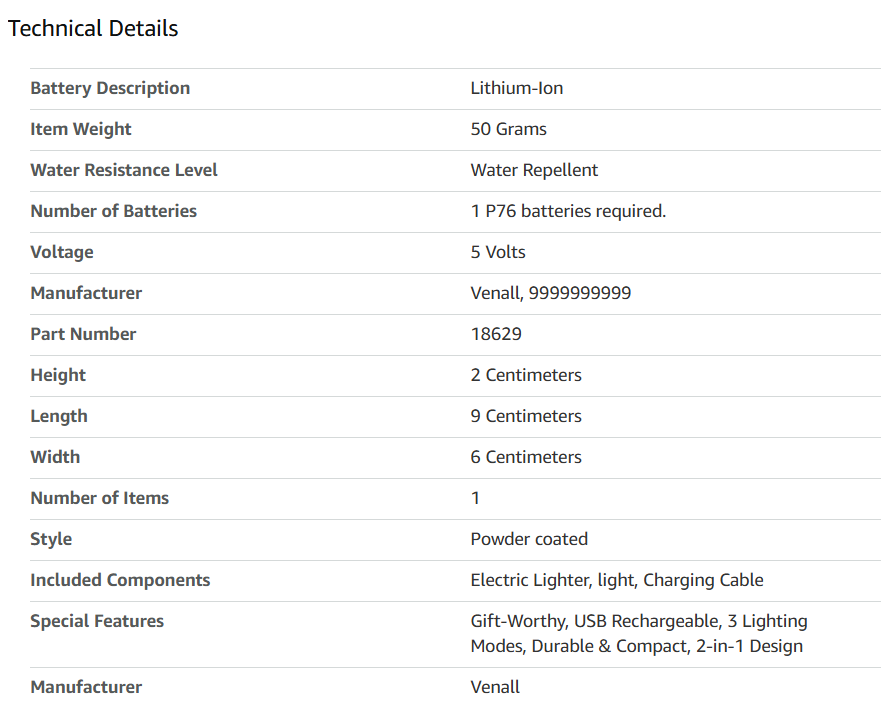886x705 pixels.
Task: Select the Water Repellent value
Action: (x=534, y=170)
